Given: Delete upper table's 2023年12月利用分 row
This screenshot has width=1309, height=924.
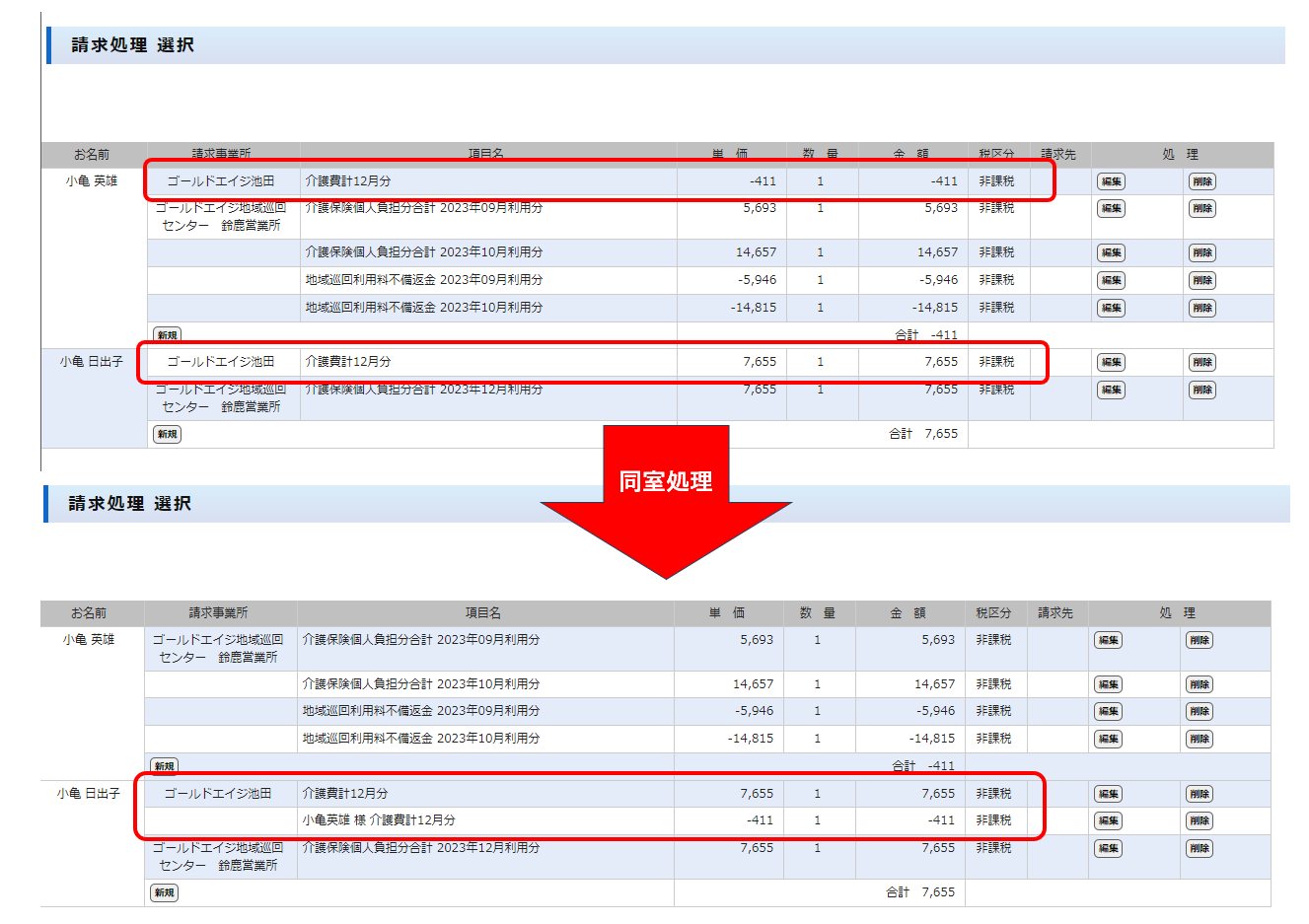Looking at the screenshot, I should point(1201,391).
